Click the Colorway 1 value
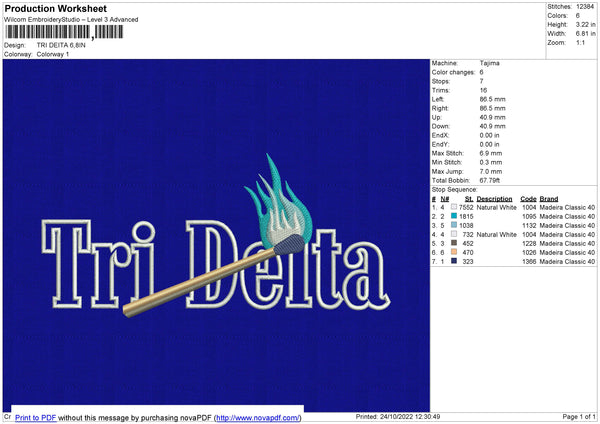The height and width of the screenshot is (424, 600). point(53,54)
